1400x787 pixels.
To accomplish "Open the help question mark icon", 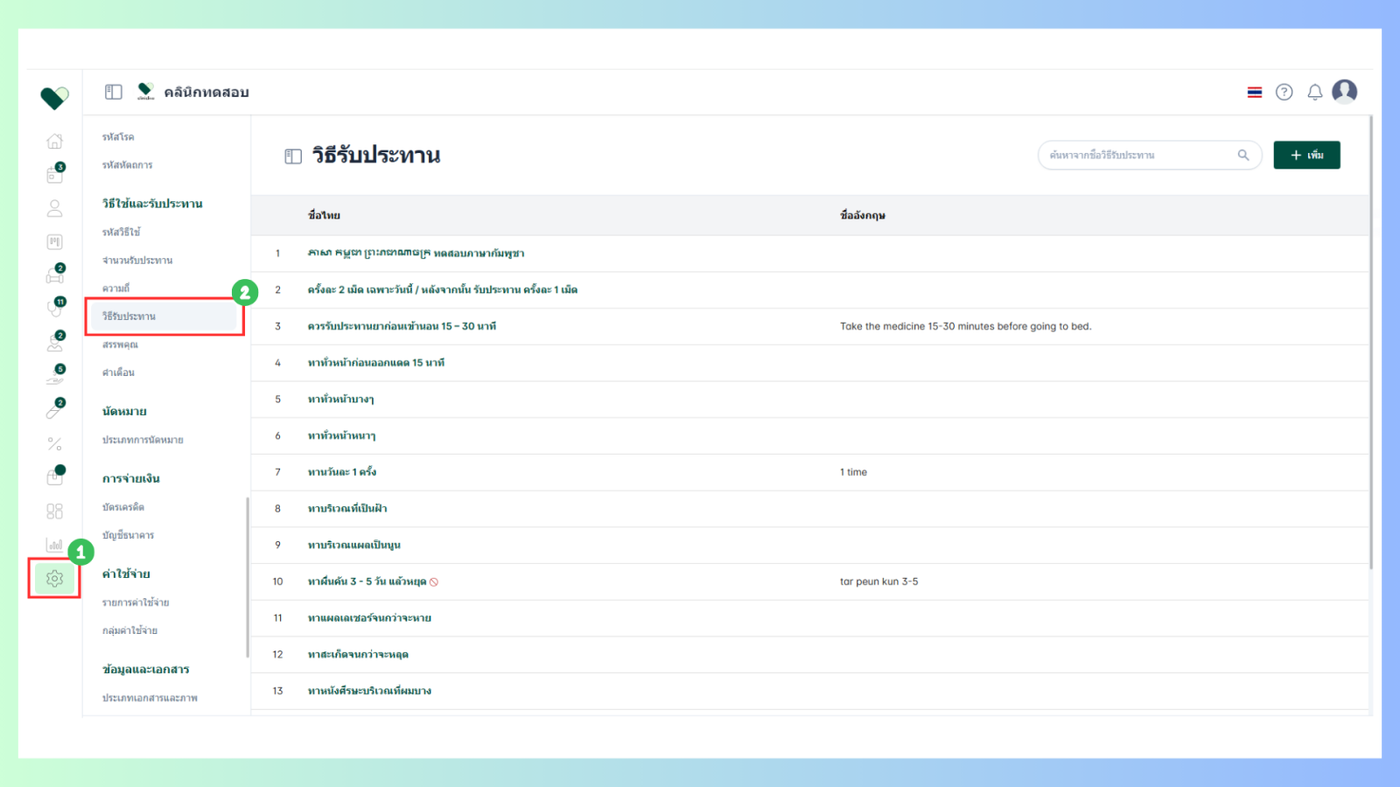I will coord(1284,92).
